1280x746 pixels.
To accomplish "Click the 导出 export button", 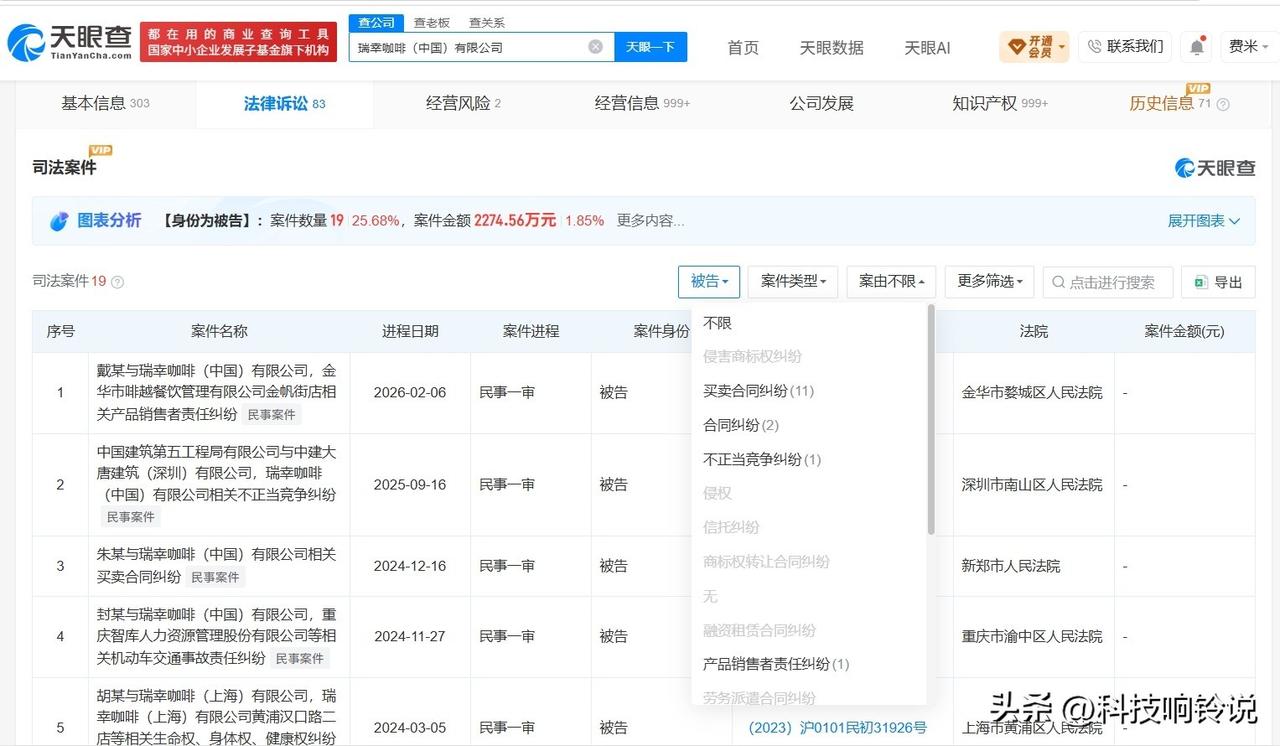I will click(1218, 282).
